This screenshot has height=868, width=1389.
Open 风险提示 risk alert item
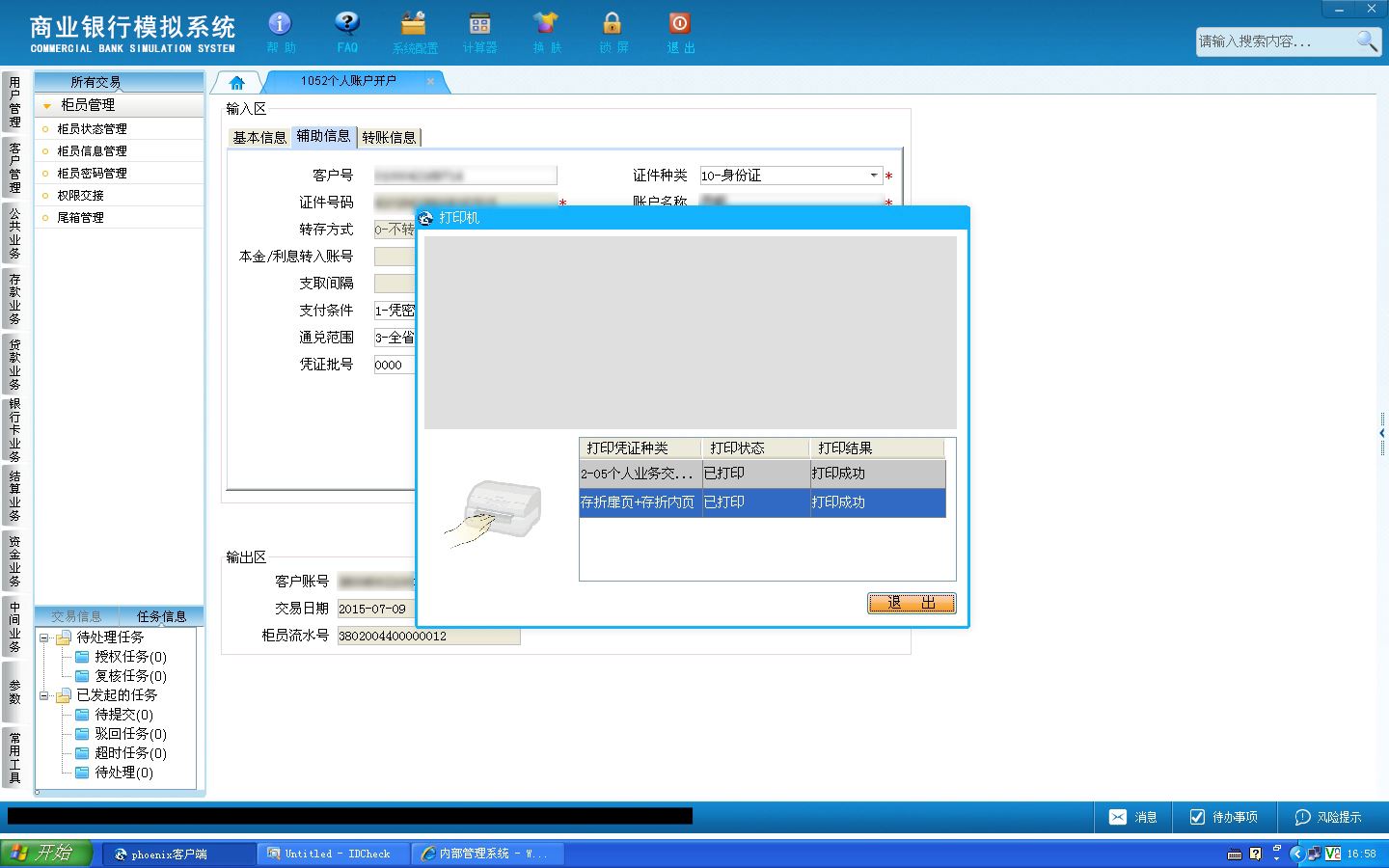(1327, 817)
